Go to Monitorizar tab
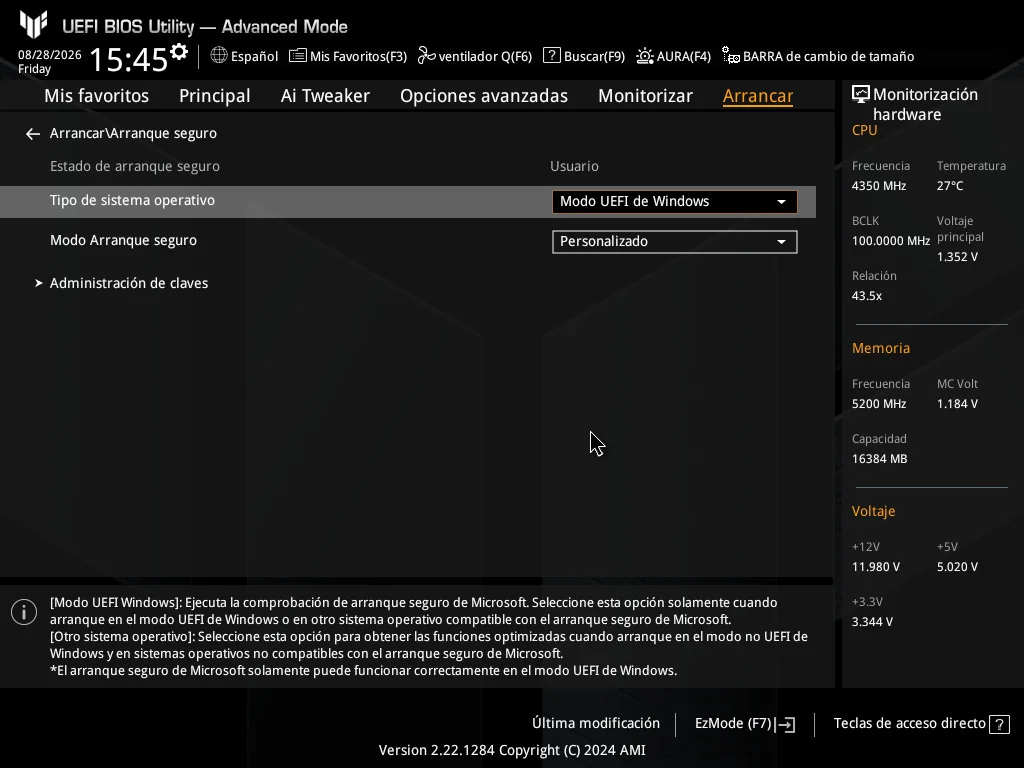1024x768 pixels. tap(645, 95)
